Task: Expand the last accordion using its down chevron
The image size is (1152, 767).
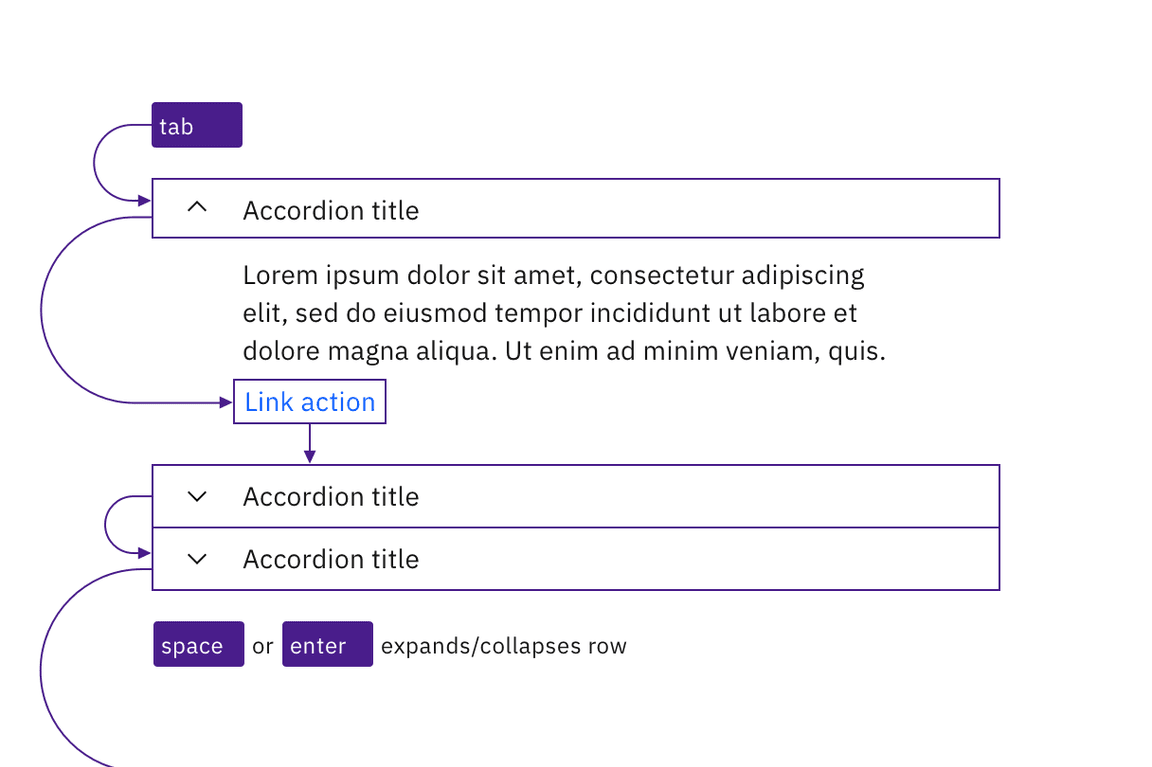Action: (x=198, y=559)
